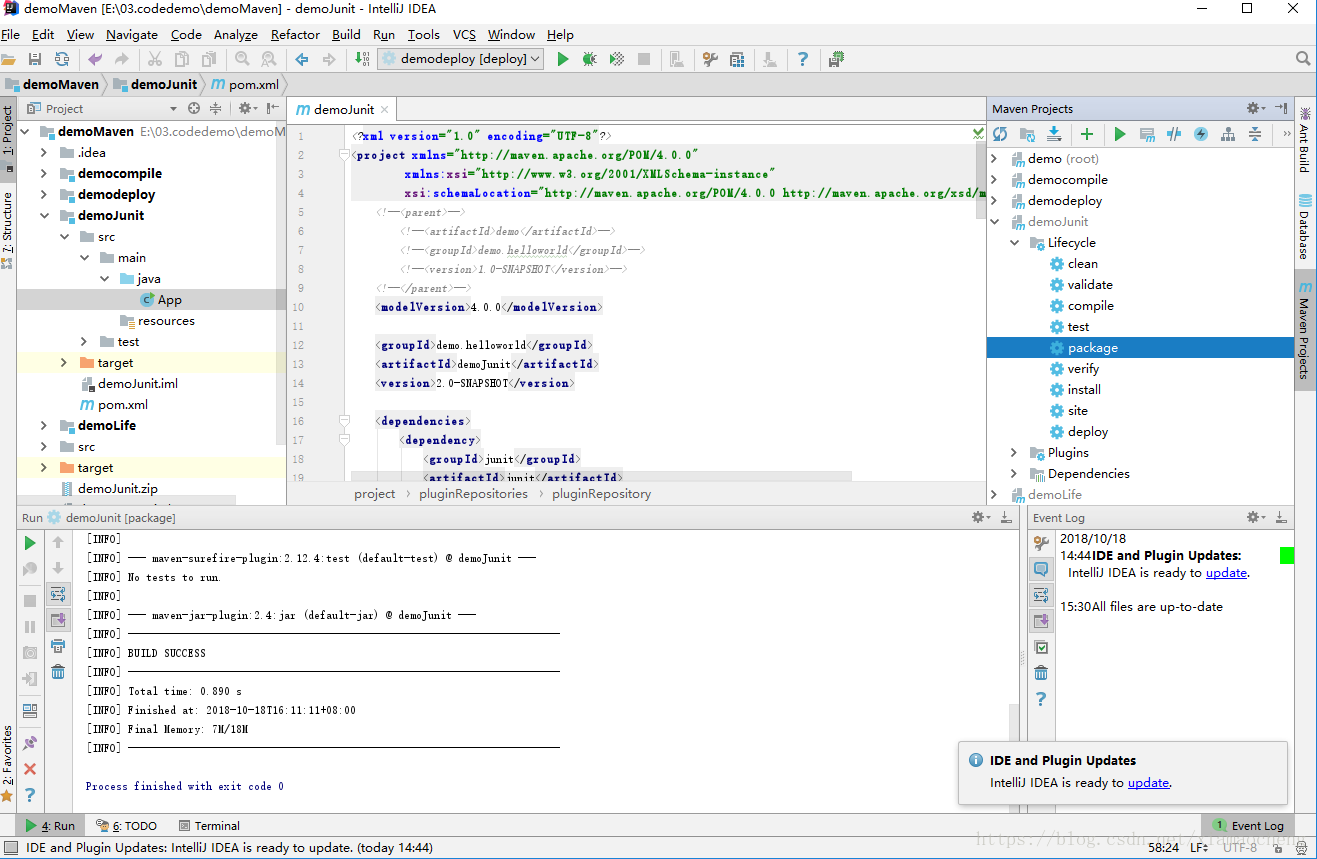The height and width of the screenshot is (859, 1317).
Task: Run with coverage icon in main toolbar
Action: tap(617, 60)
